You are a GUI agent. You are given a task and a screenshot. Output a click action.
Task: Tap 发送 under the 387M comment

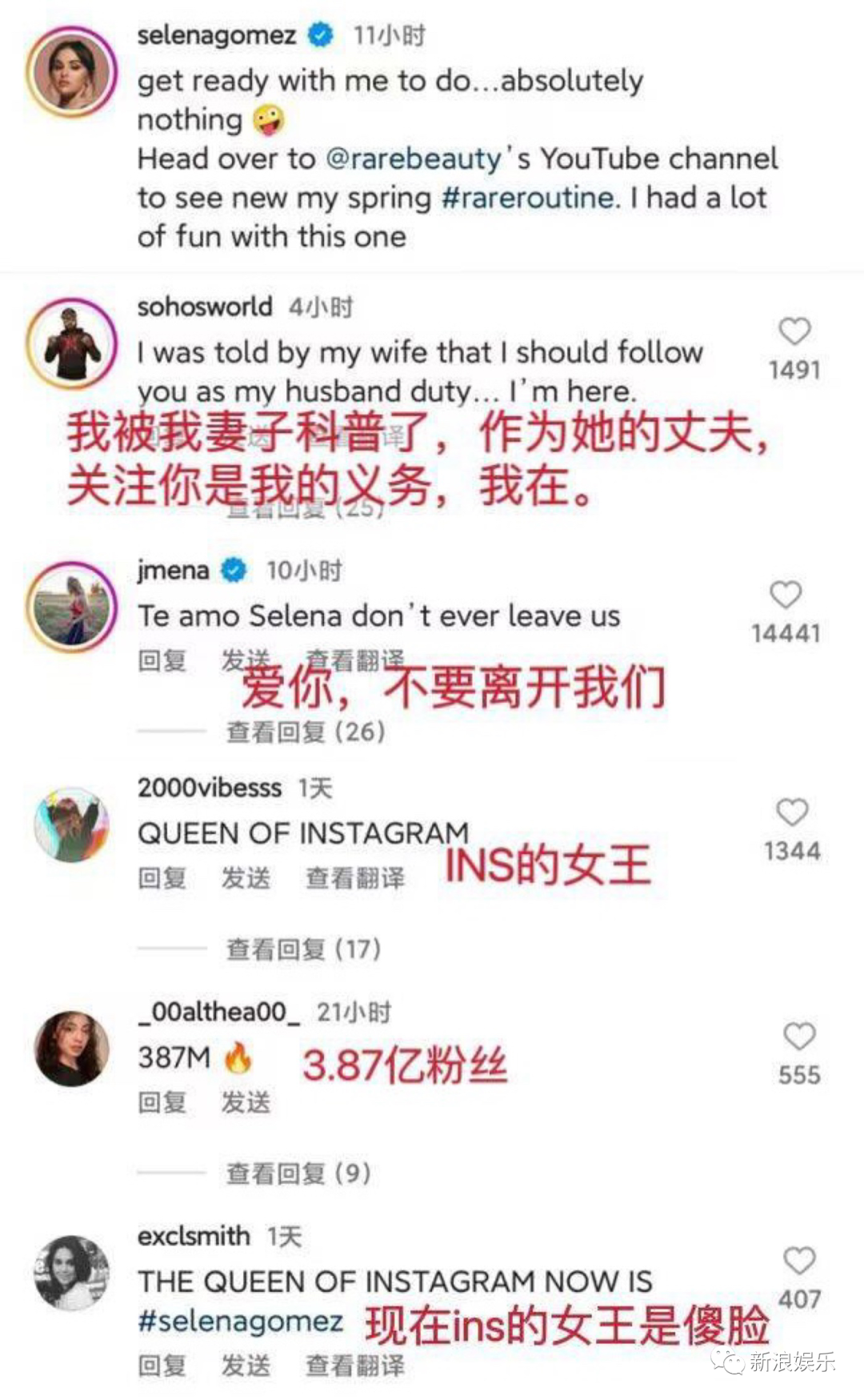pos(246,1102)
